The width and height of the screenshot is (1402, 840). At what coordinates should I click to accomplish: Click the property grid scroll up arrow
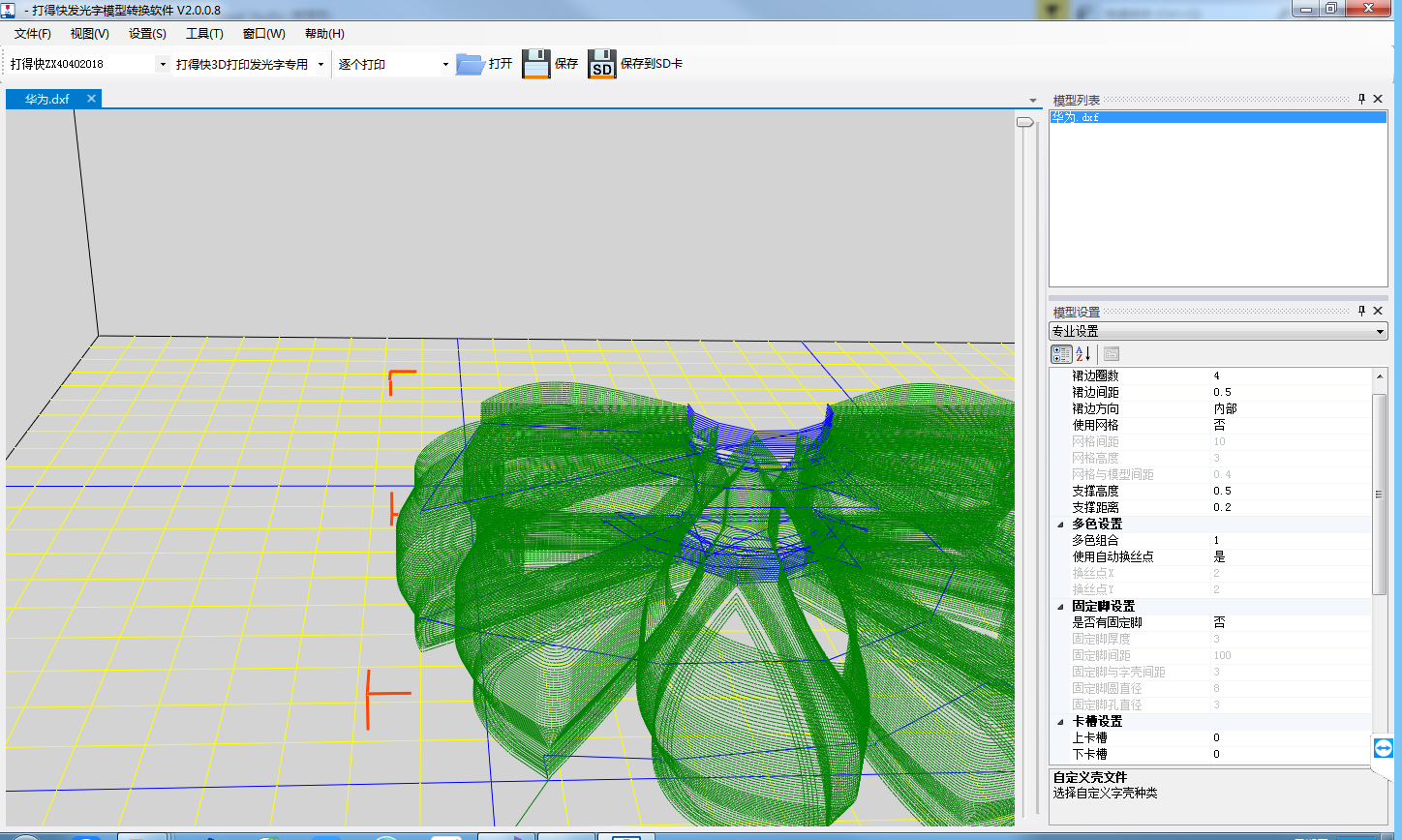tap(1380, 375)
